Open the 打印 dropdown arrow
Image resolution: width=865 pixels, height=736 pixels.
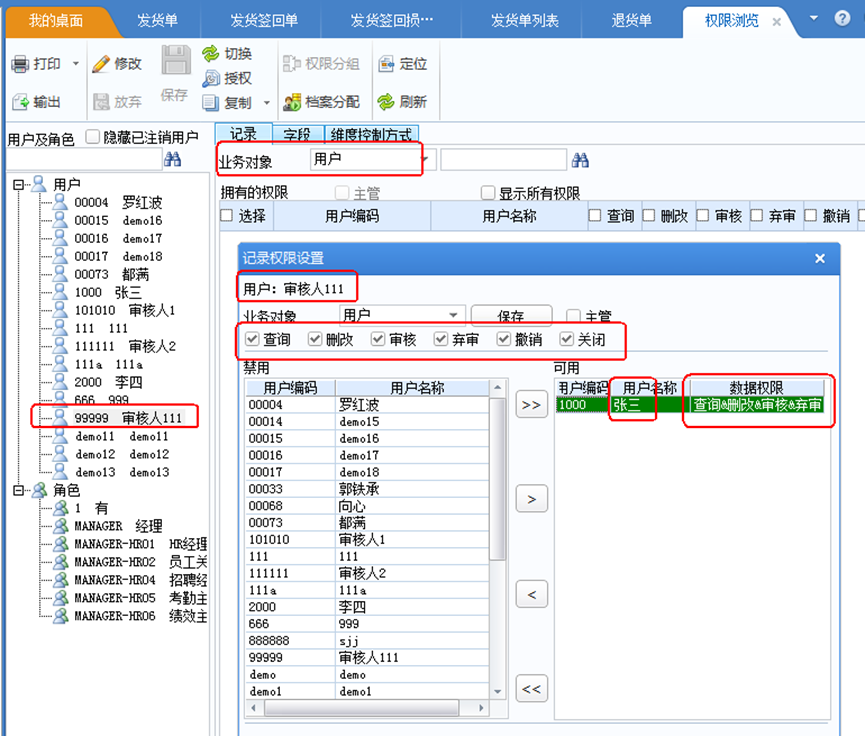pyautogui.click(x=76, y=64)
